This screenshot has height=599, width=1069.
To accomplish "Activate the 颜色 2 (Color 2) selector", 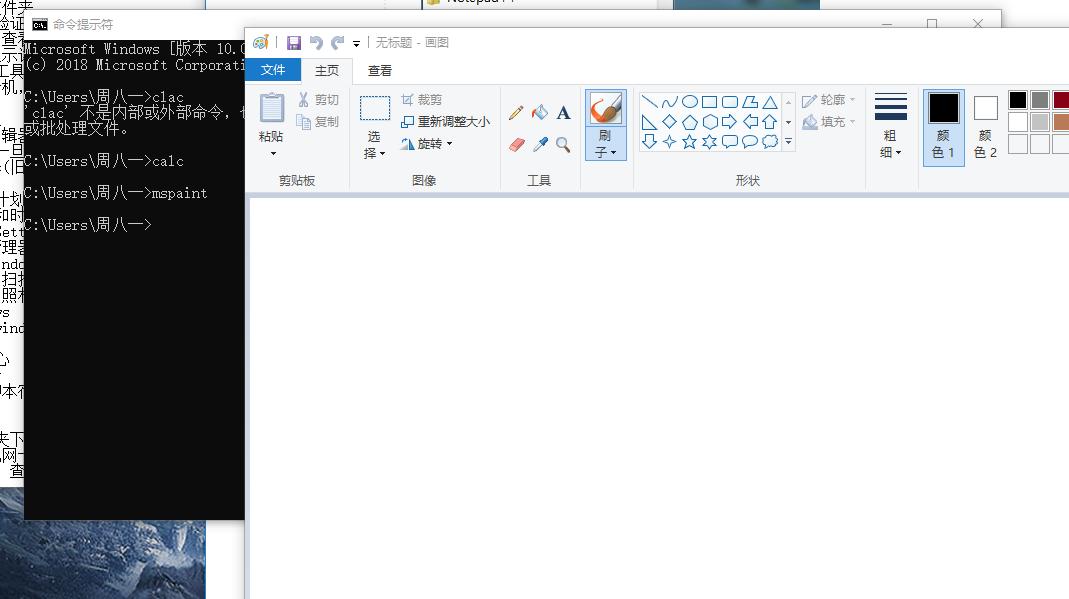I will 985,126.
